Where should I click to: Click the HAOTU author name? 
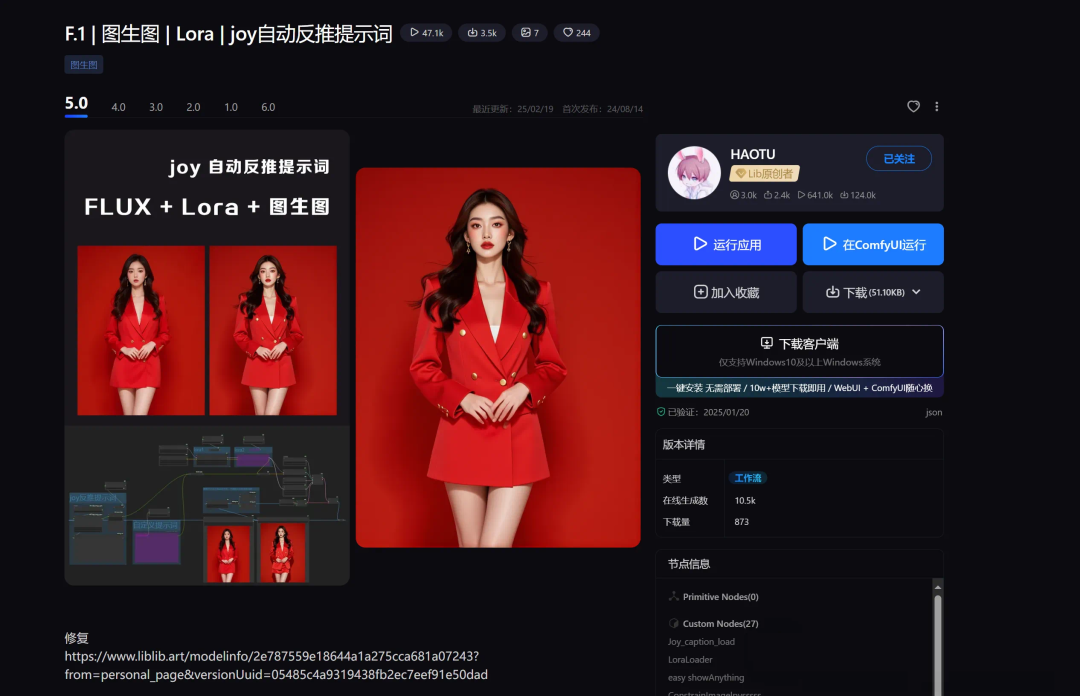click(753, 154)
